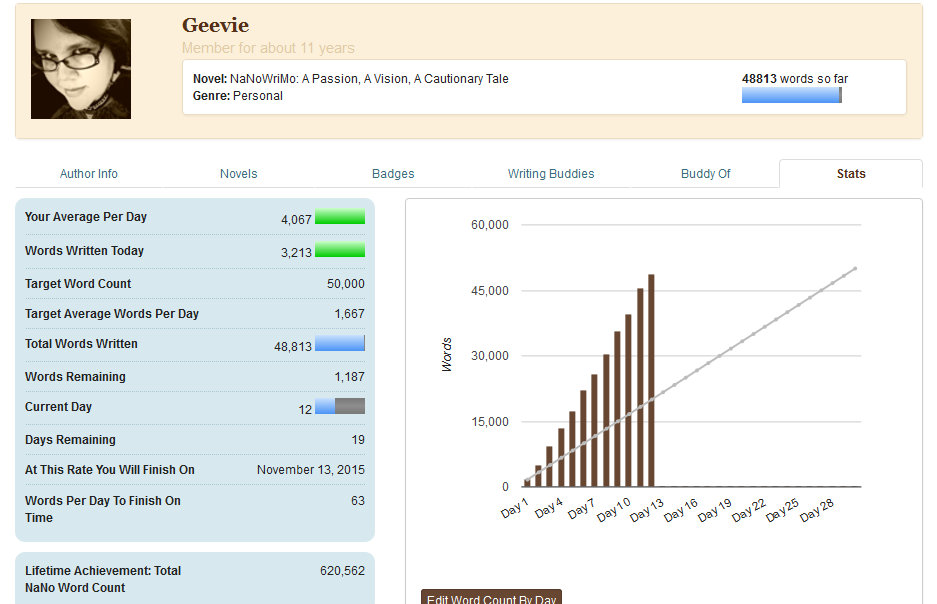Open the Author Info tab
This screenshot has width=937, height=604.
(x=88, y=174)
